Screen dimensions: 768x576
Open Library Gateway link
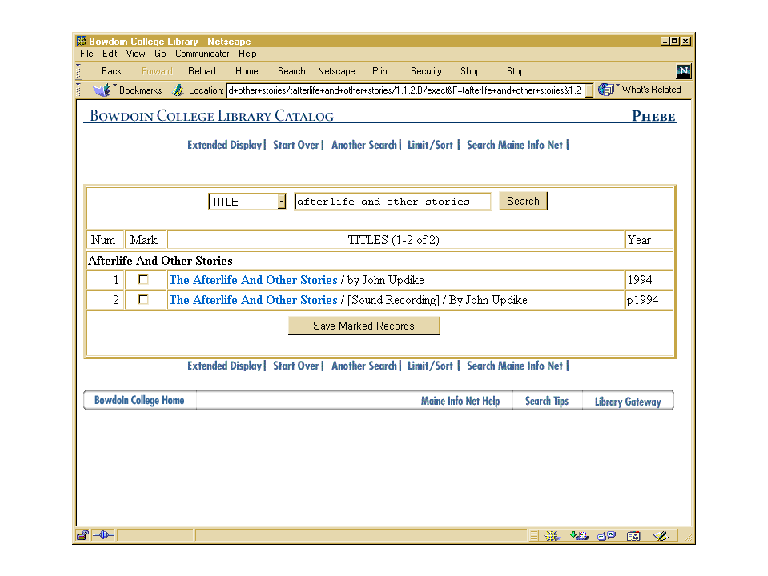[628, 402]
